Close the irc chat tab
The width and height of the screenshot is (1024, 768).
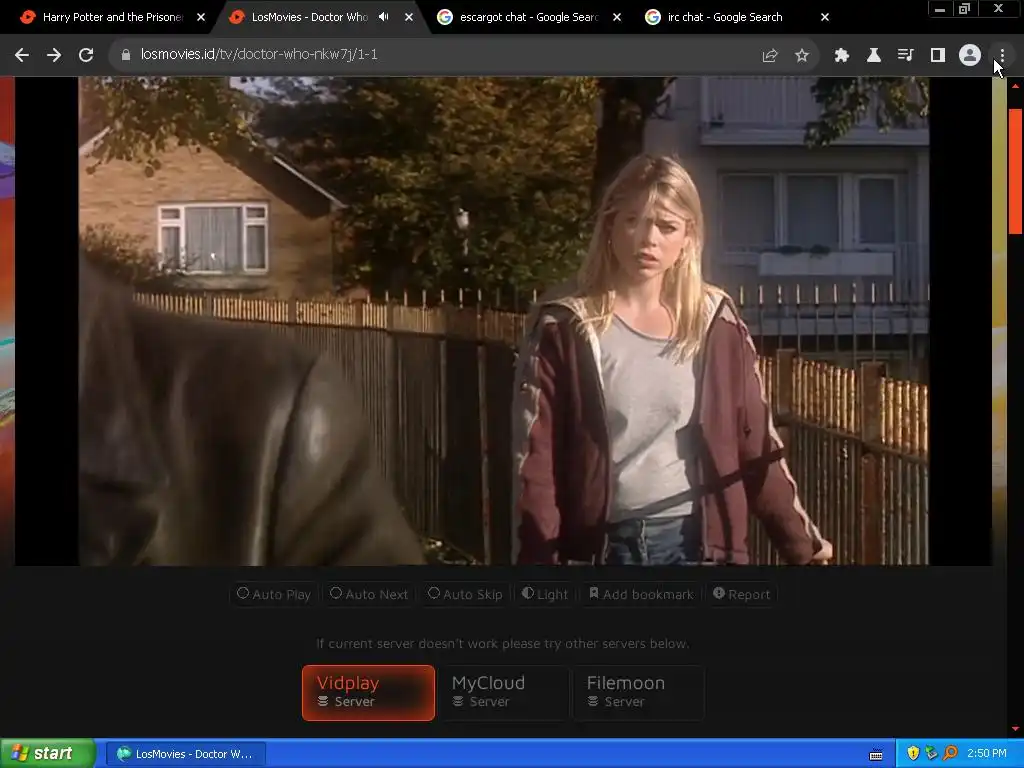pos(825,17)
